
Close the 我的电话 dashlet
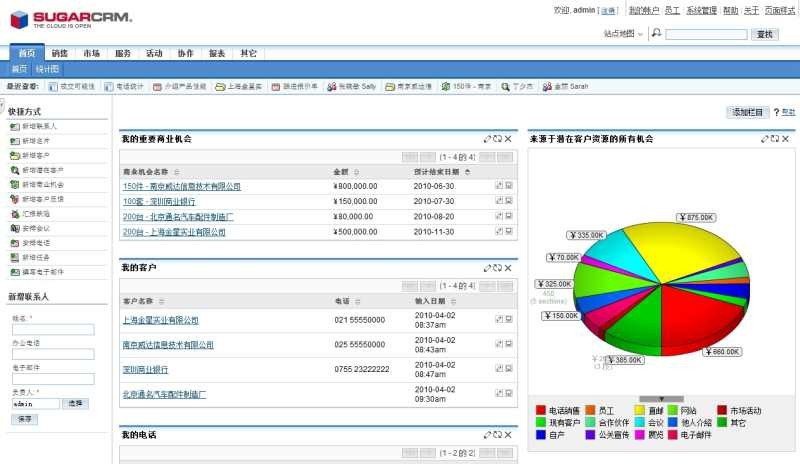[508, 435]
